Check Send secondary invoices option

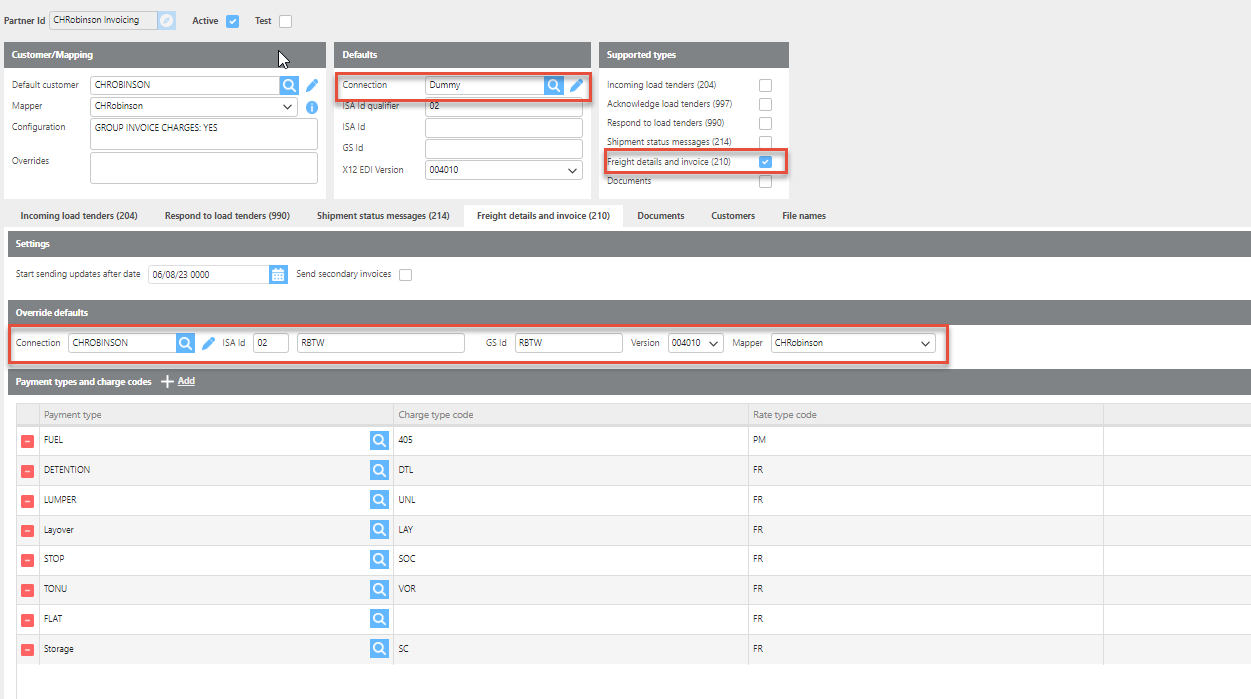(405, 275)
